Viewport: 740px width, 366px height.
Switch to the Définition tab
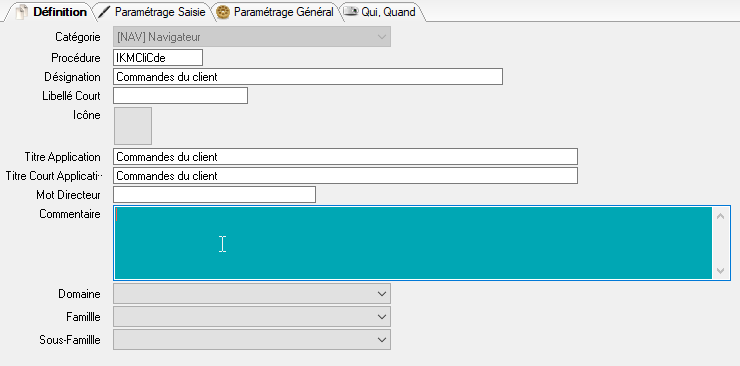click(x=51, y=12)
